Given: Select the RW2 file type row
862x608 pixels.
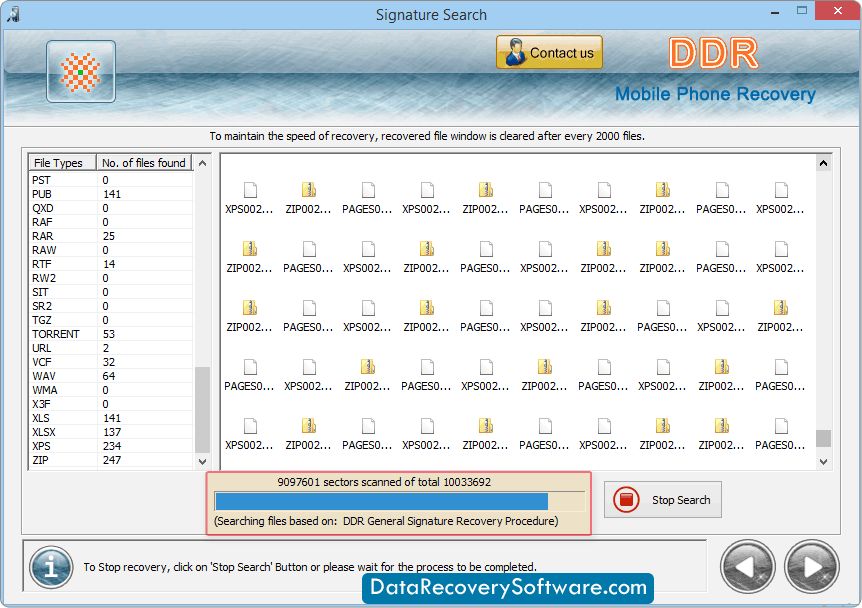Looking at the screenshot, I should pyautogui.click(x=111, y=278).
